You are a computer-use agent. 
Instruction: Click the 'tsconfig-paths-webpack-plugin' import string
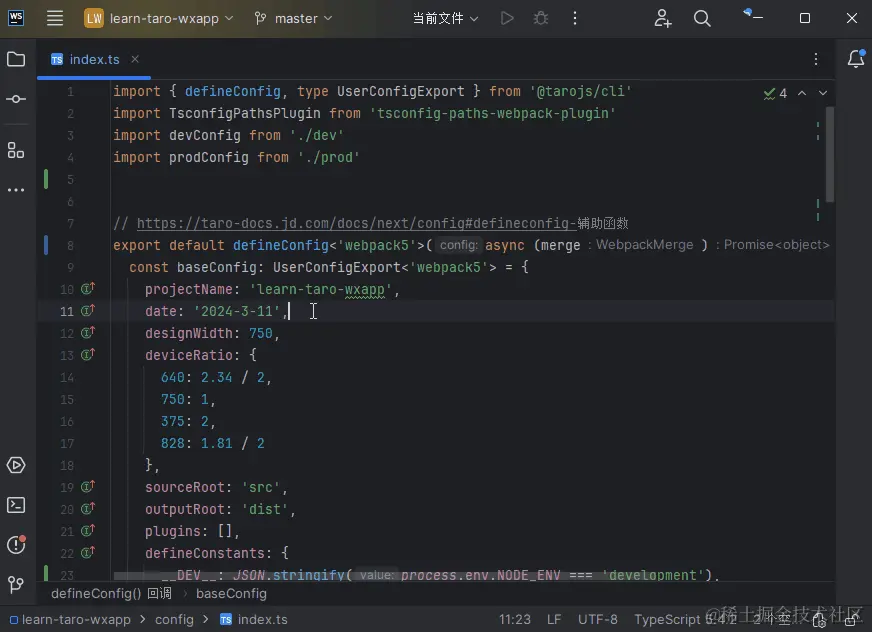coord(492,113)
